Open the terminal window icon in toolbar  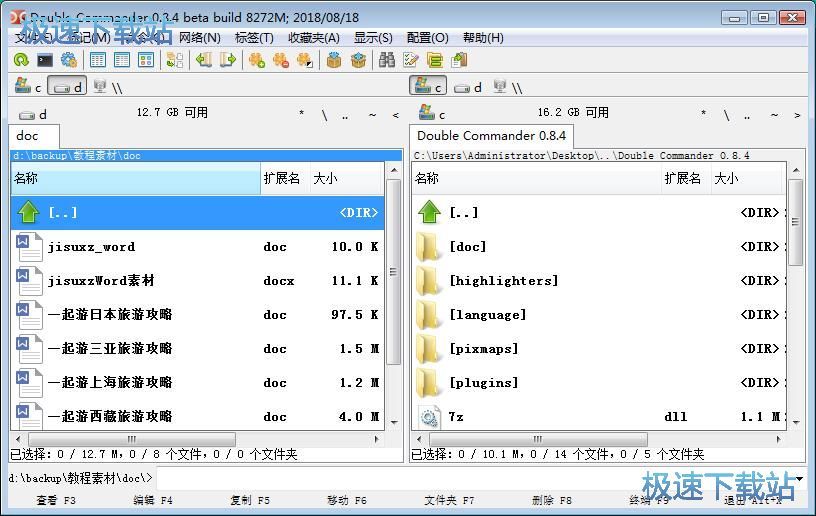click(45, 60)
